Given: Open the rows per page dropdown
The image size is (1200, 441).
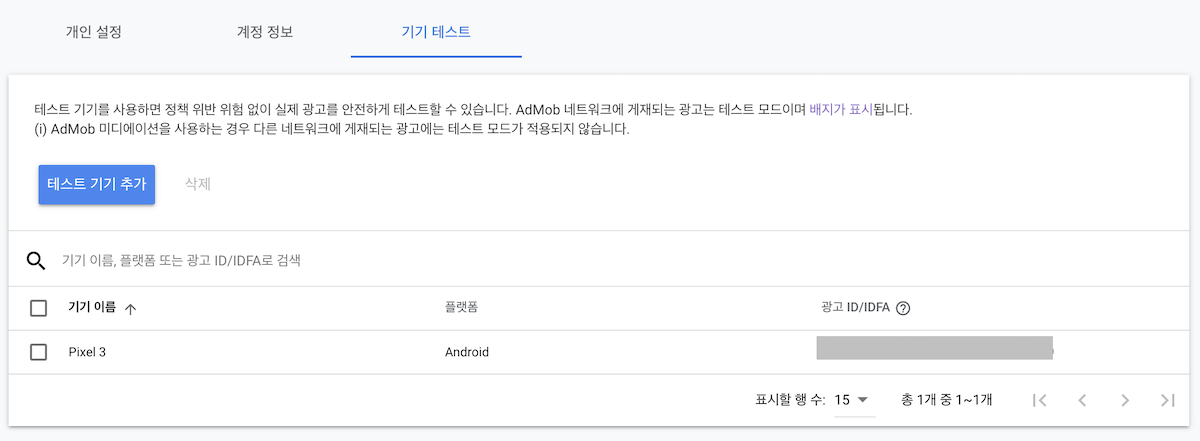Looking at the screenshot, I should (854, 400).
